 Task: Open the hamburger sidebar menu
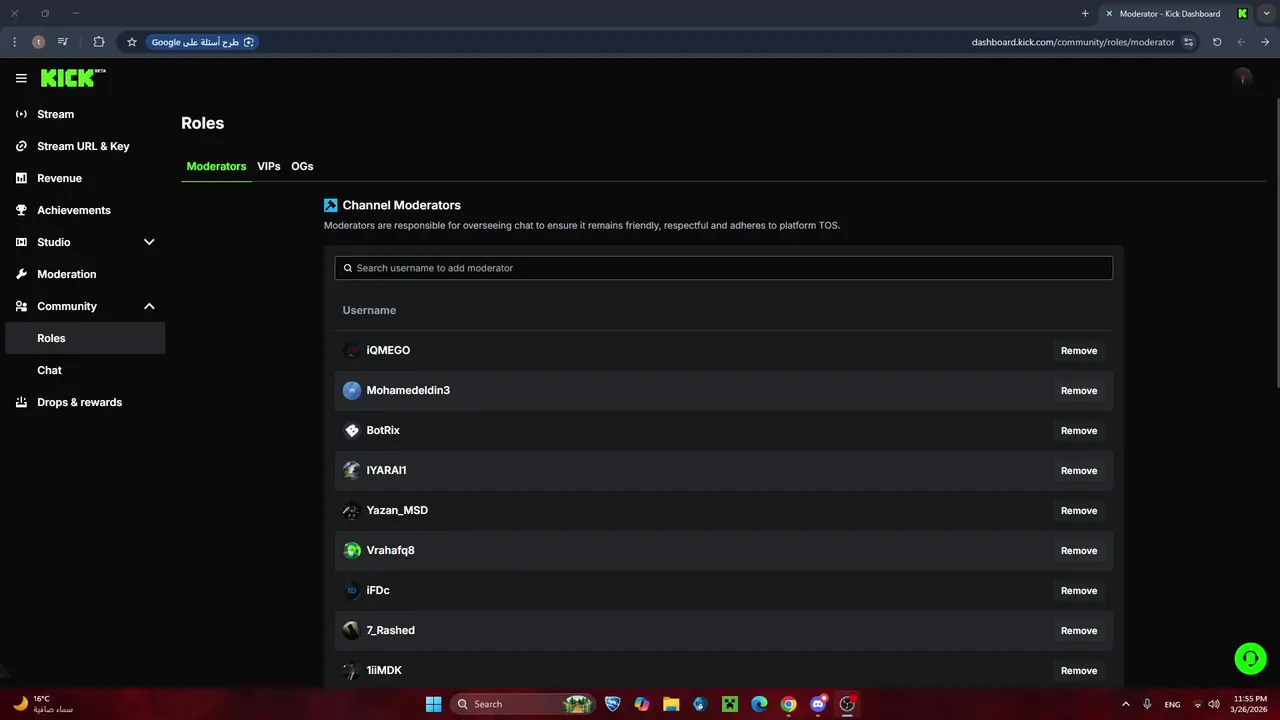pos(21,78)
